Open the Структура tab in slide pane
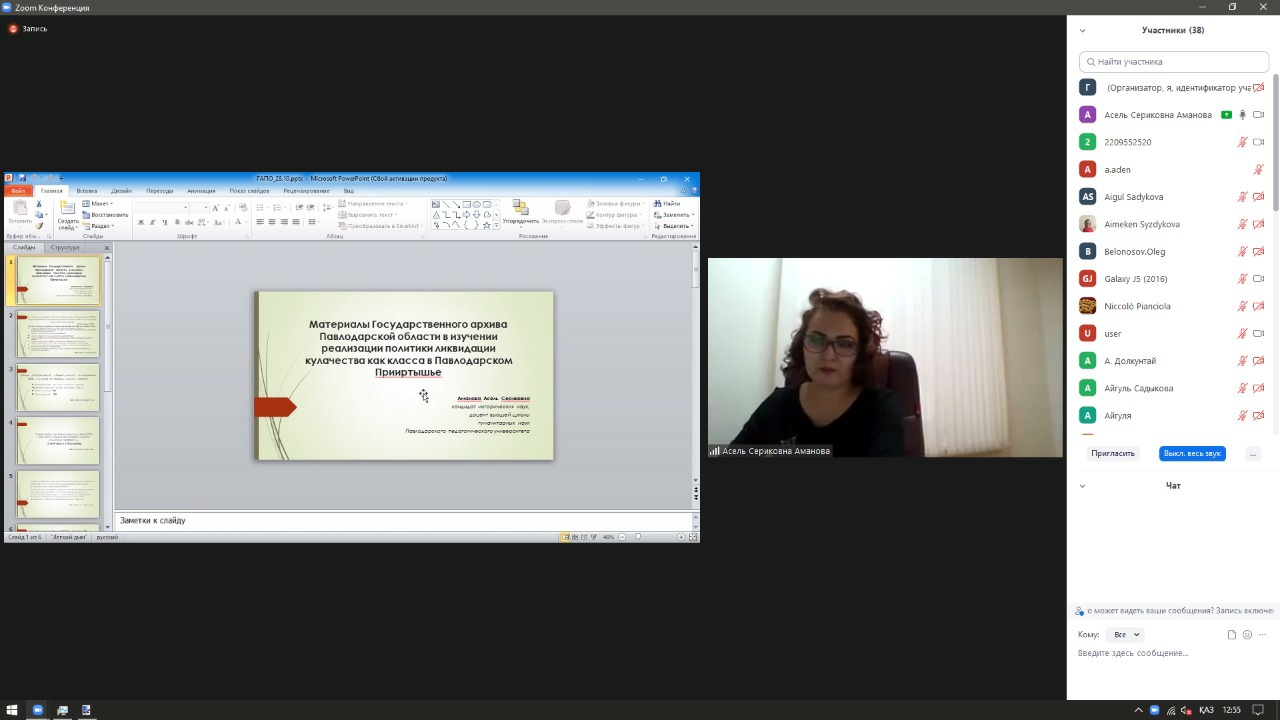The width and height of the screenshot is (1280, 720). pyautogui.click(x=65, y=247)
